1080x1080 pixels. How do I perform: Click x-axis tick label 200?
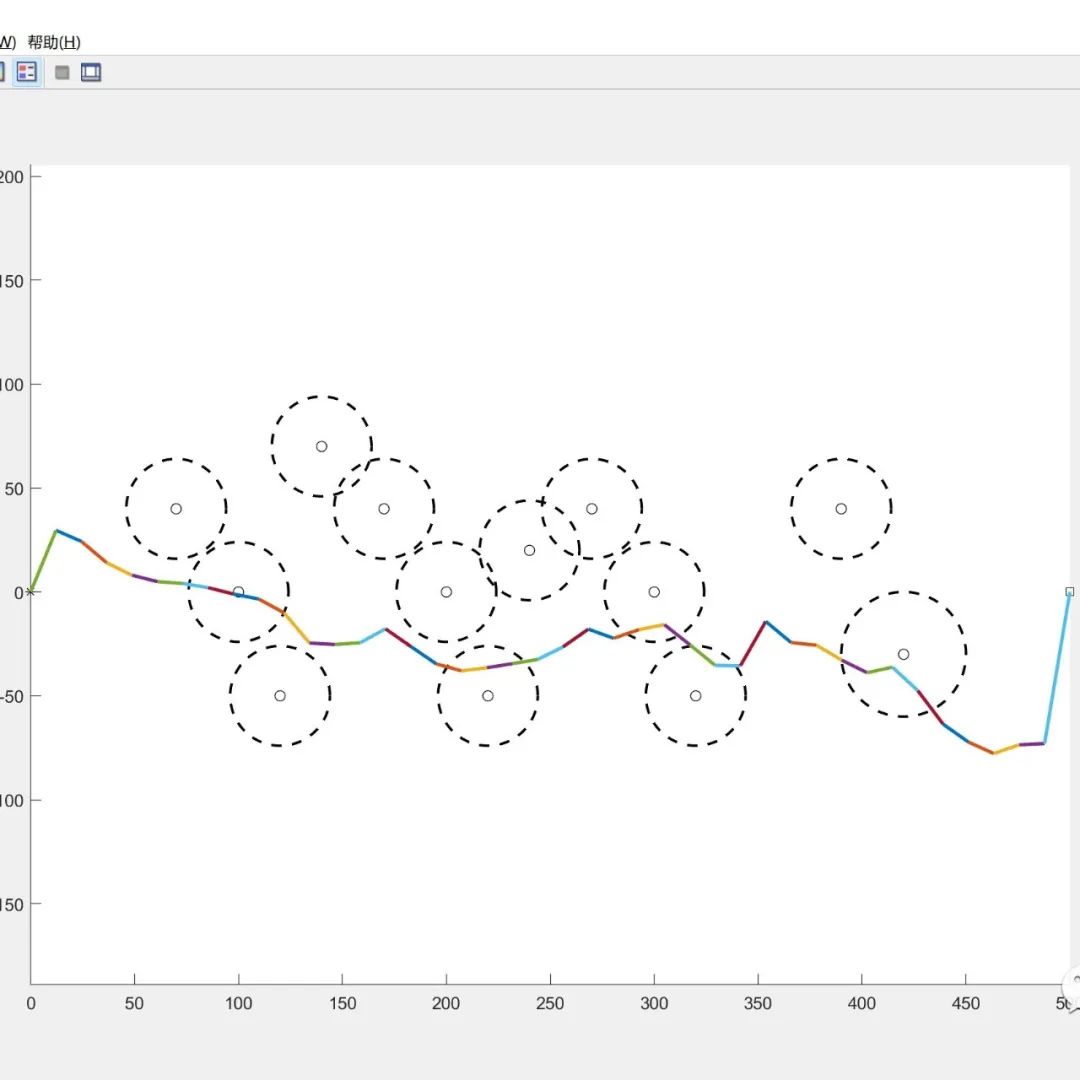tap(446, 1004)
